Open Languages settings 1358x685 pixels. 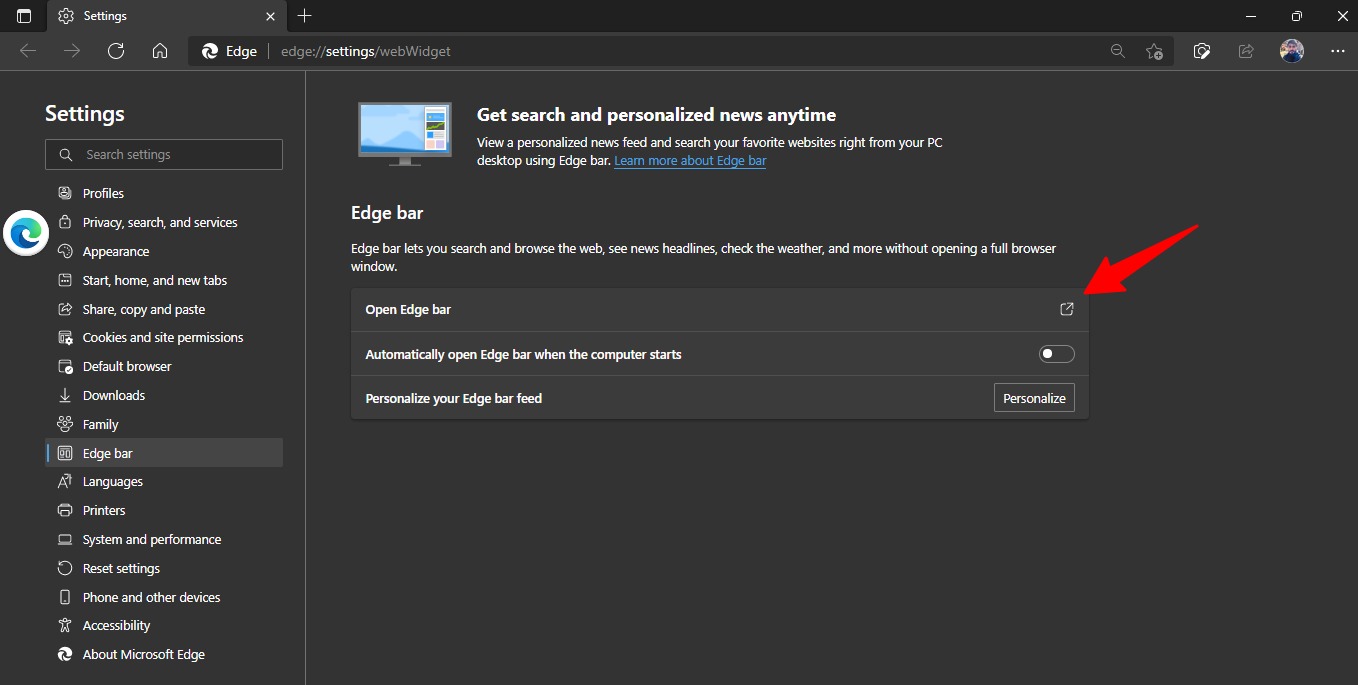[164, 481]
